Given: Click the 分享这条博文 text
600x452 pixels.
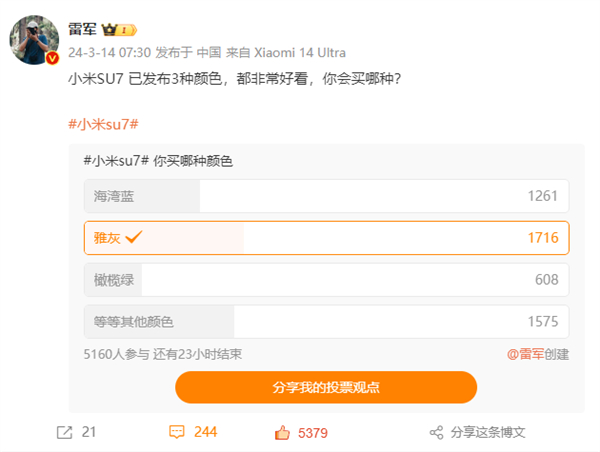Looking at the screenshot, I should coord(487,432).
